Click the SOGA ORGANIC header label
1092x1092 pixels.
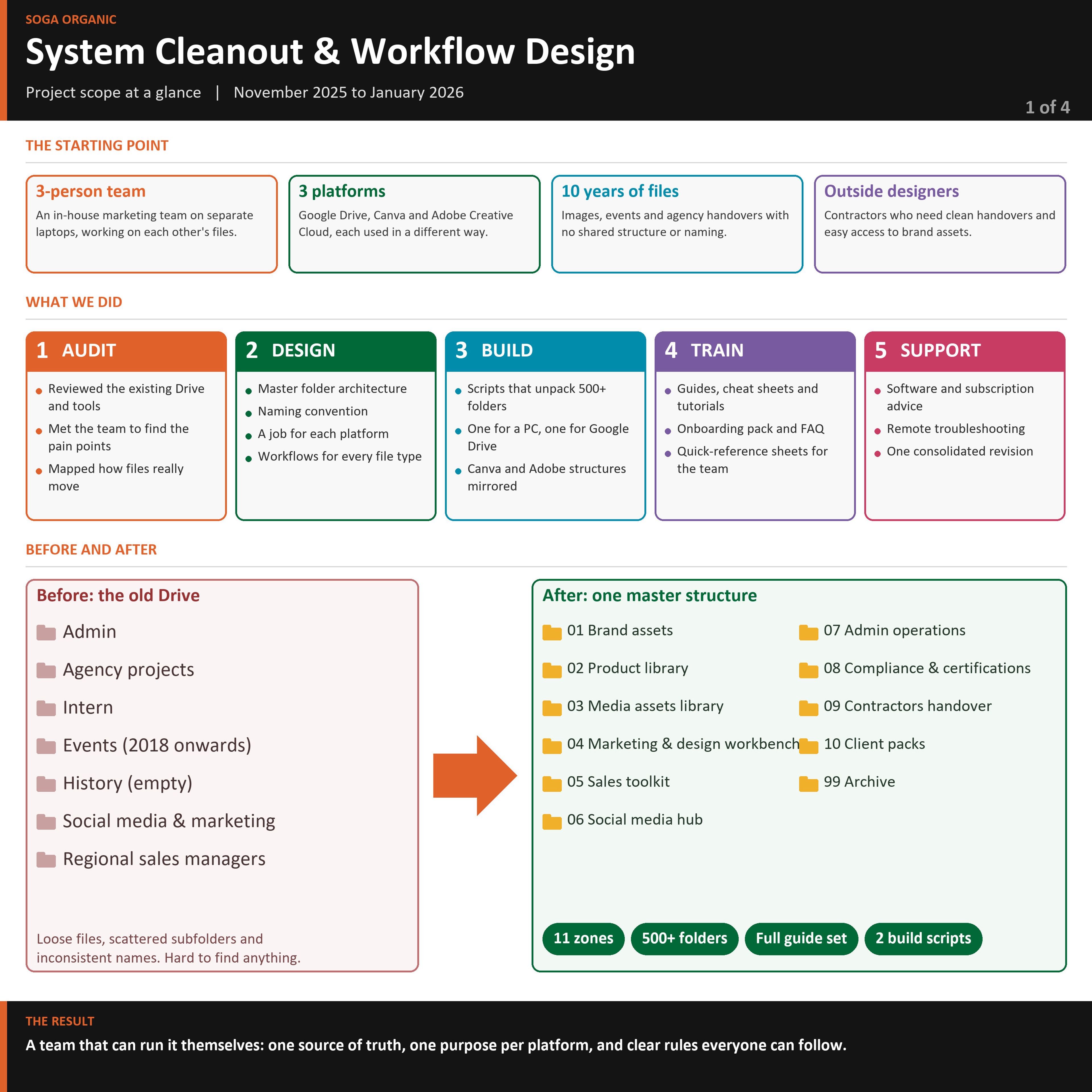tap(71, 19)
